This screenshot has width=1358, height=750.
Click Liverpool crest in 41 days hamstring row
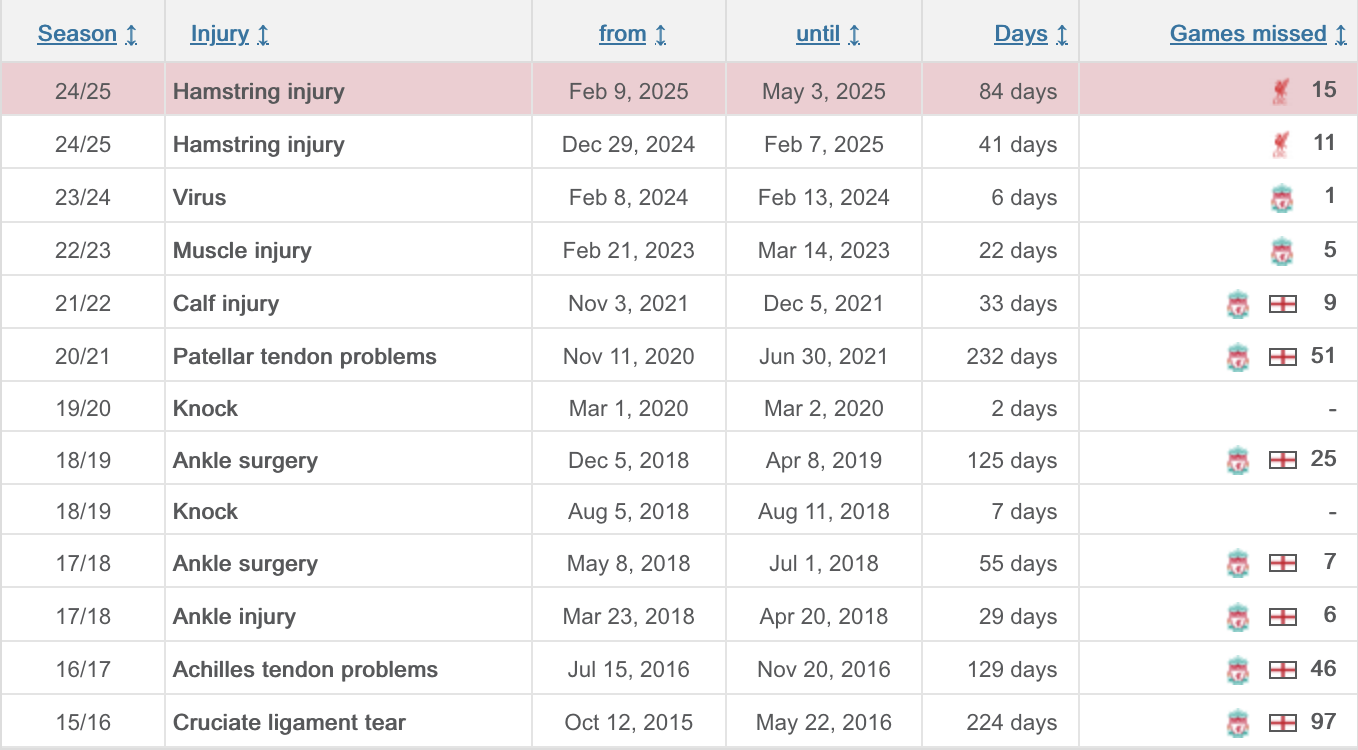coord(1281,145)
